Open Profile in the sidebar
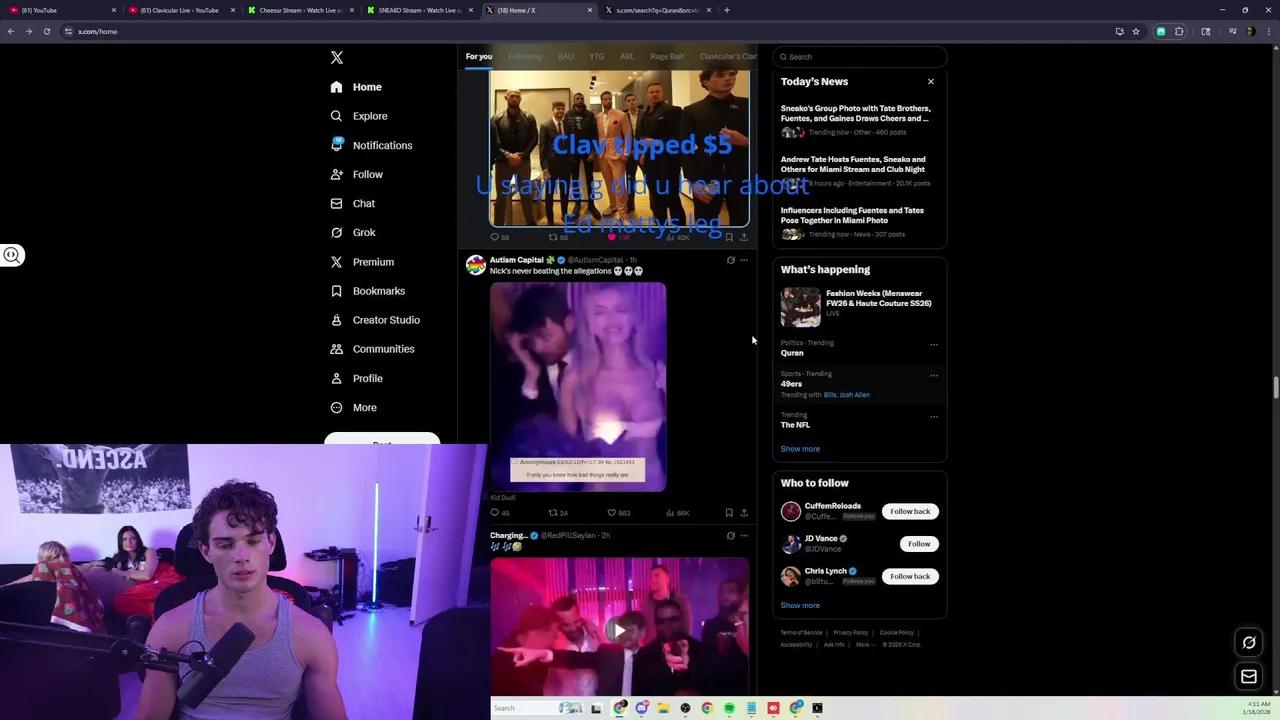Image resolution: width=1280 pixels, height=720 pixels. (356, 378)
